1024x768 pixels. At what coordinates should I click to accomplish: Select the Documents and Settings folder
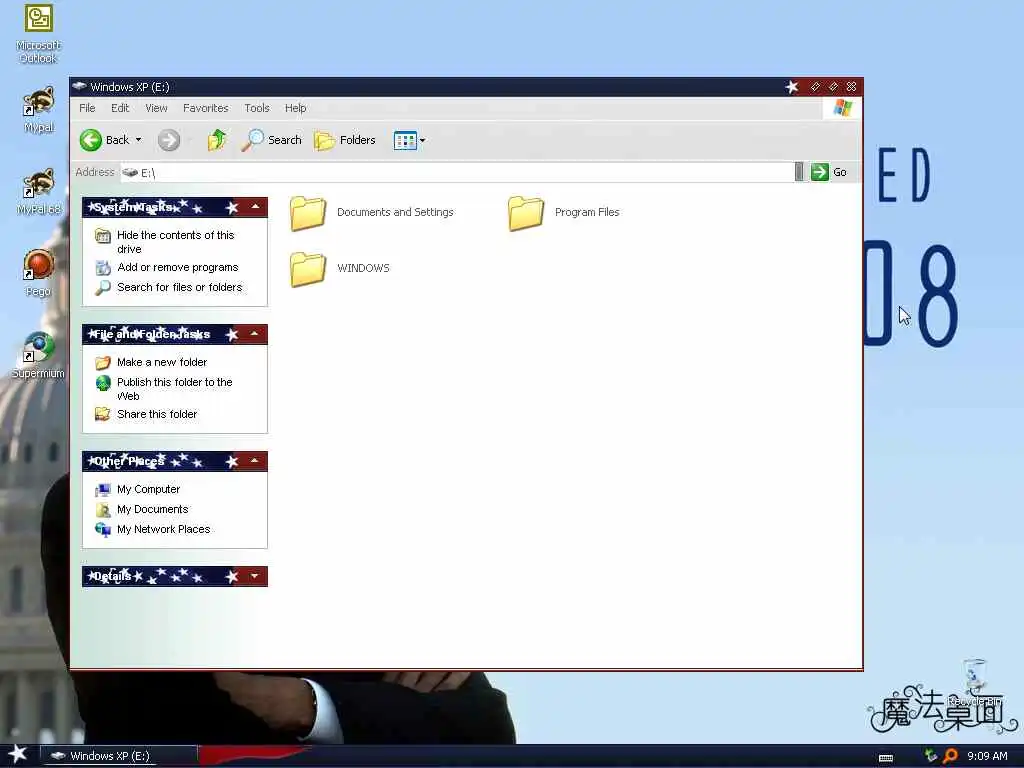[x=372, y=212]
